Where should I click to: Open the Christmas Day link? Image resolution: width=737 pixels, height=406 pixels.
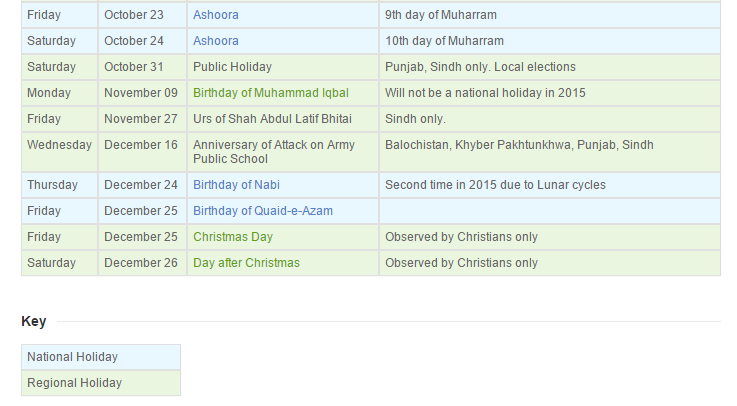point(233,237)
